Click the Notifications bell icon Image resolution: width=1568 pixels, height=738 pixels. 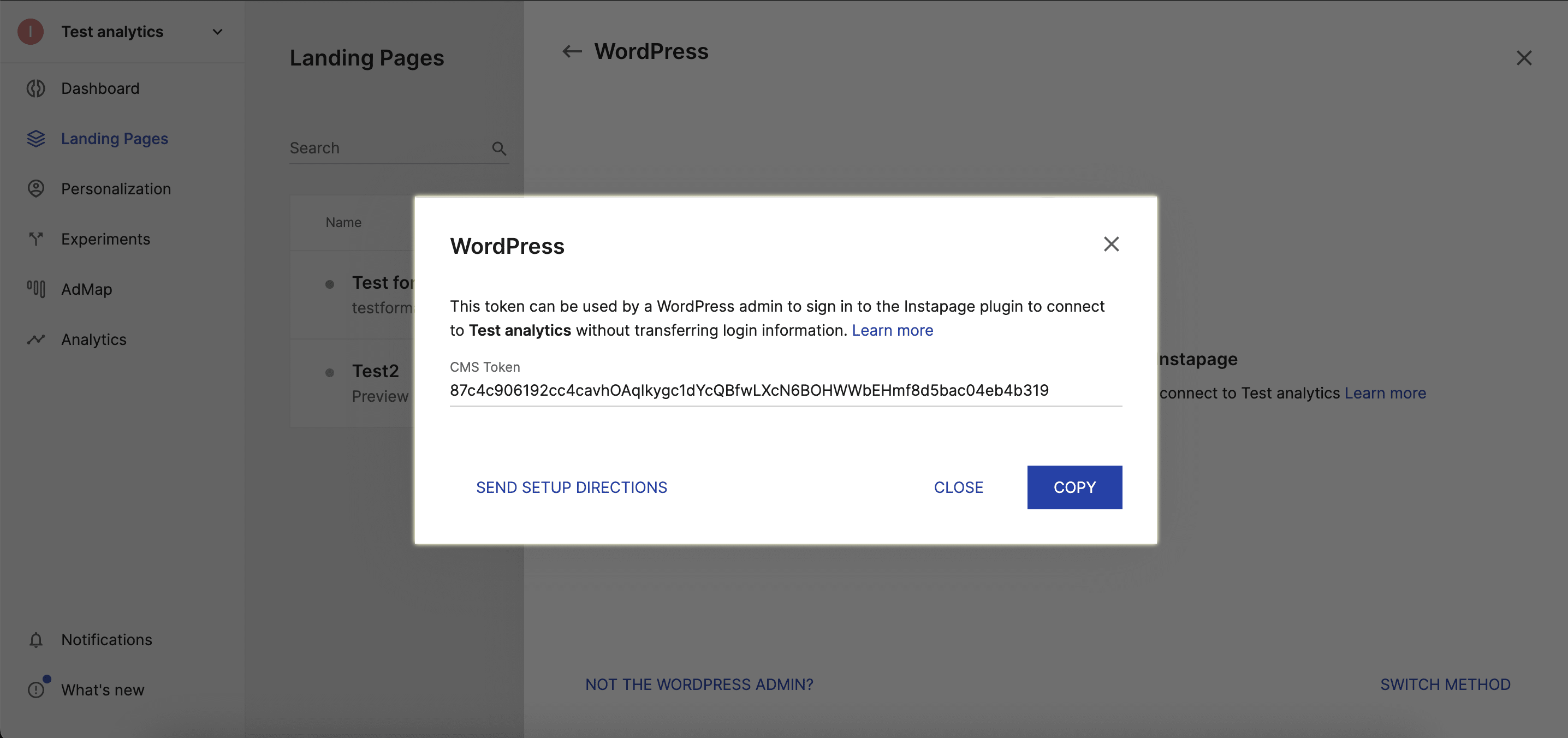point(36,640)
